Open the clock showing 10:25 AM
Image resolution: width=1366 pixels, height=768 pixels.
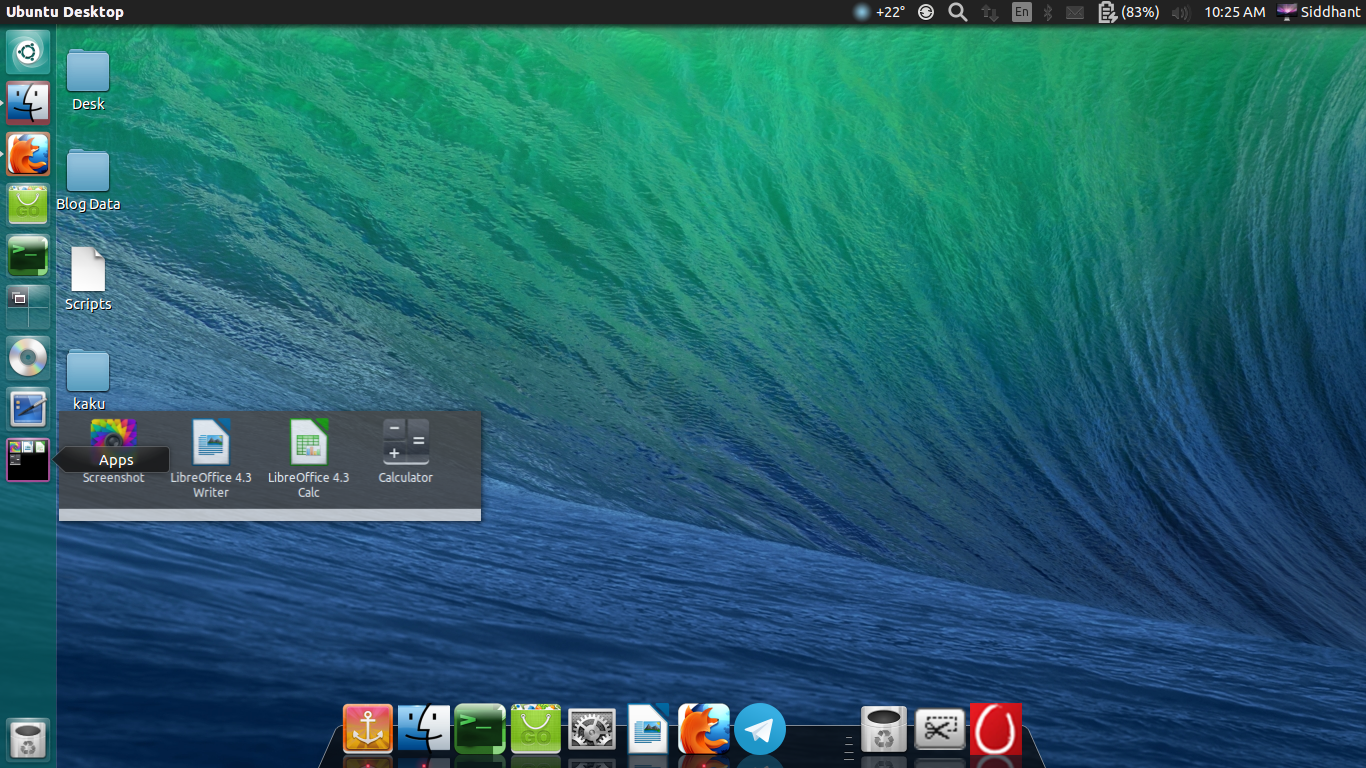pos(1234,12)
